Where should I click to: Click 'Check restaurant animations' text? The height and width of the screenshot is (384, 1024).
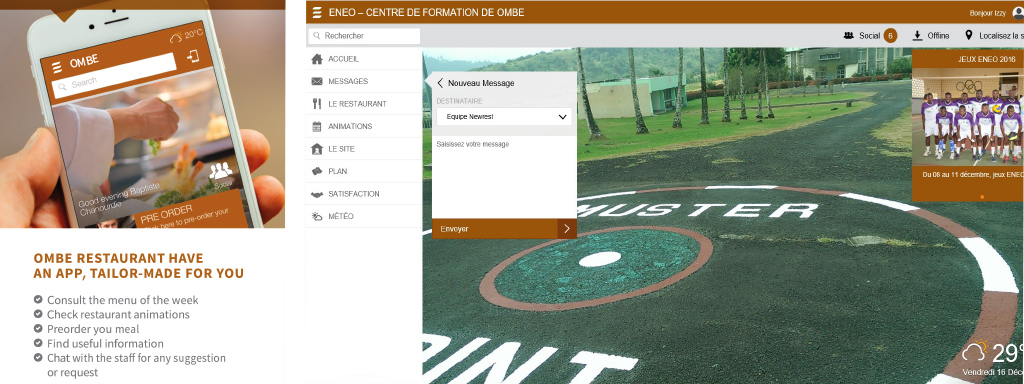coord(118,315)
